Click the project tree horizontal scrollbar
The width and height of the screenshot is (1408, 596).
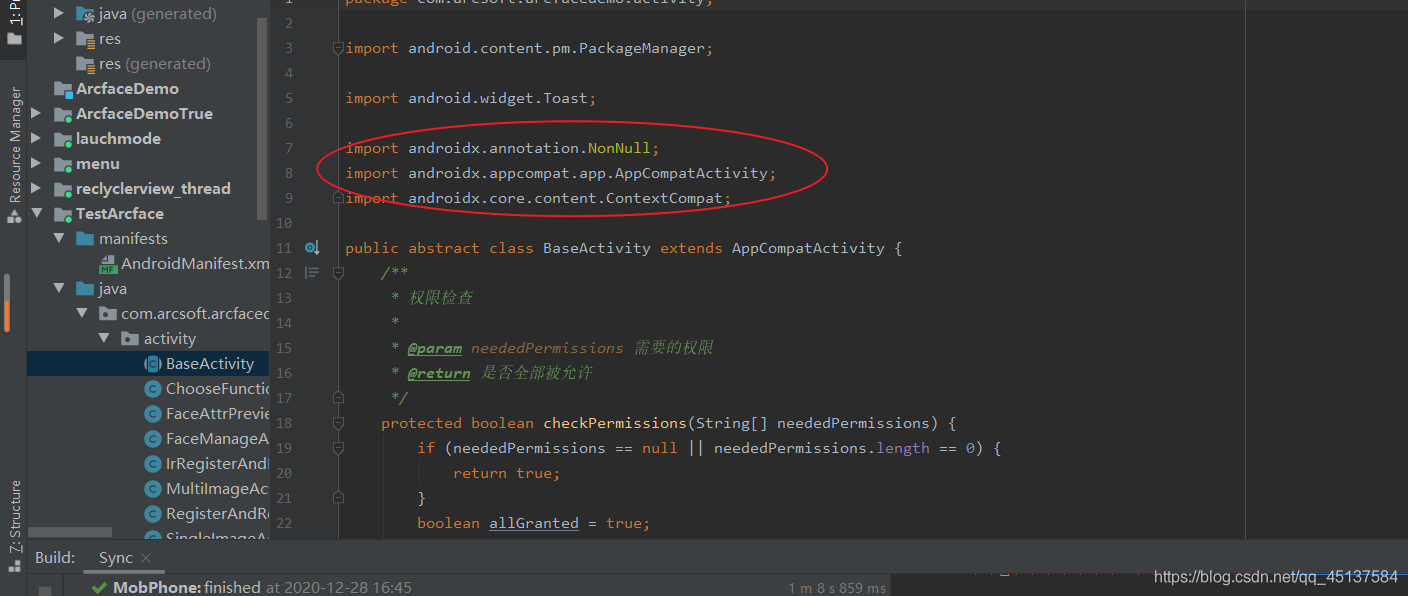(70, 533)
